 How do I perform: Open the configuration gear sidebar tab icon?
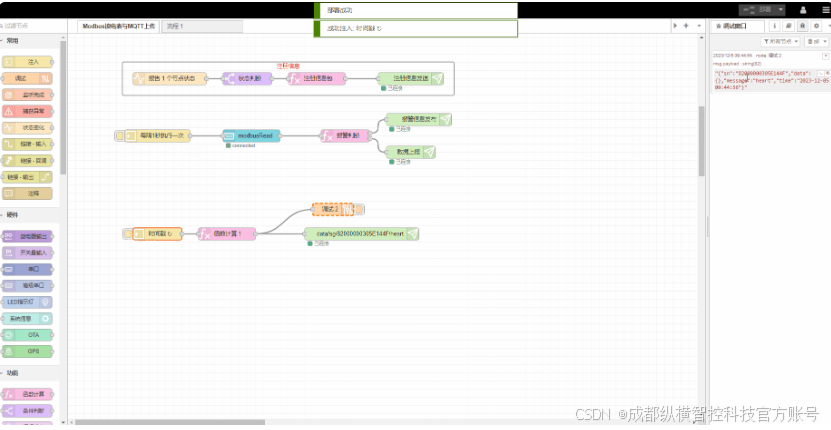(x=817, y=25)
